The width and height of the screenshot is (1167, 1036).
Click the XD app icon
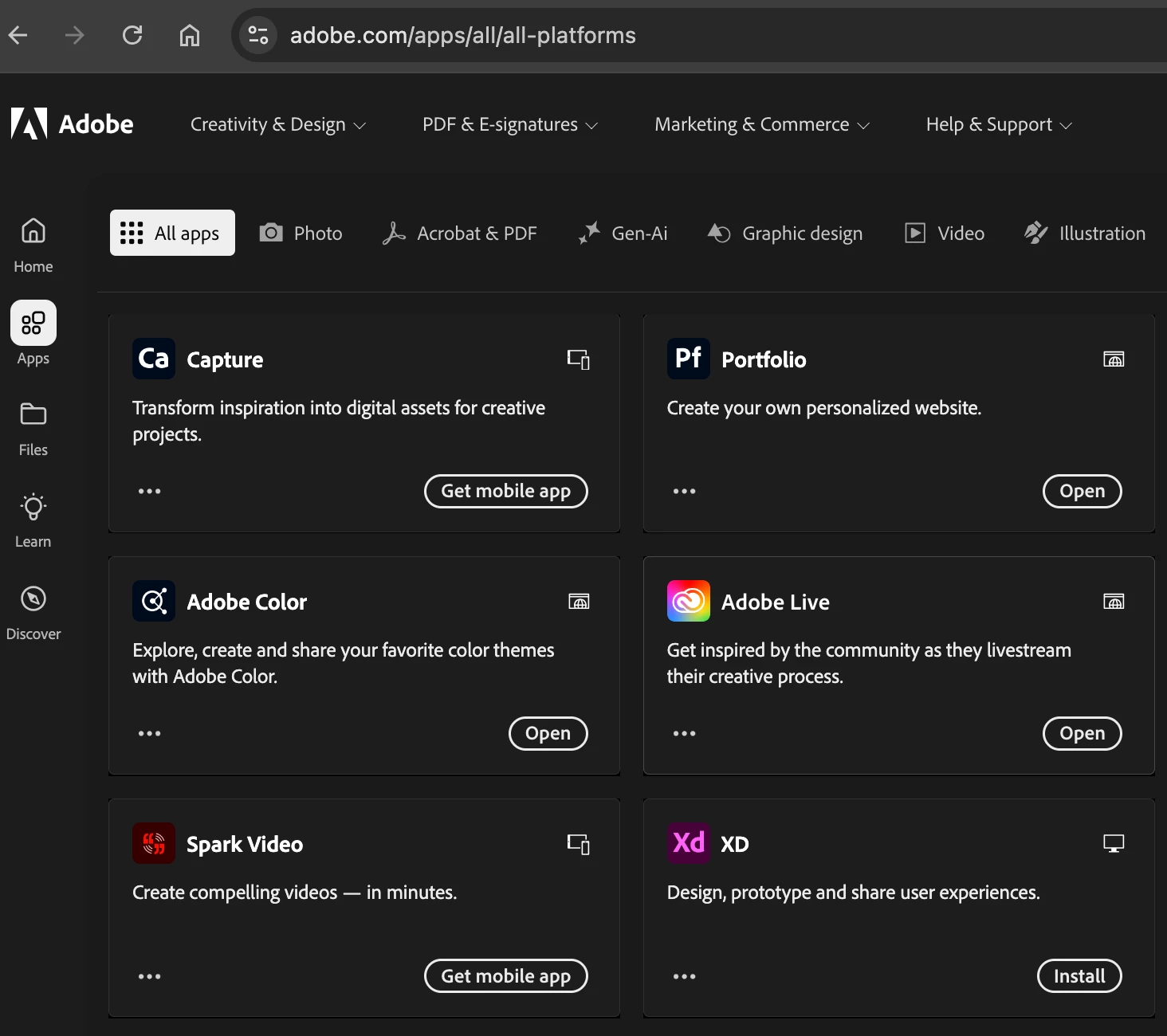click(x=688, y=843)
